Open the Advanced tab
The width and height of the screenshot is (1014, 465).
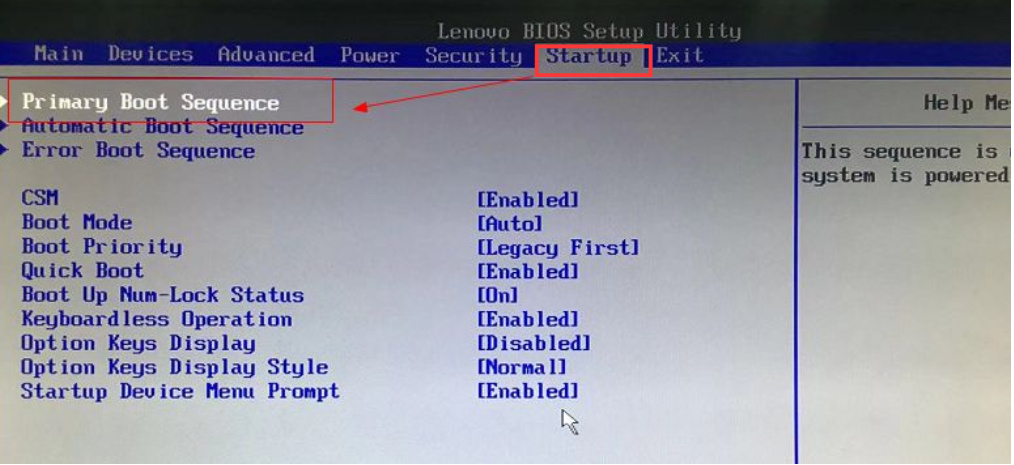(x=266, y=54)
